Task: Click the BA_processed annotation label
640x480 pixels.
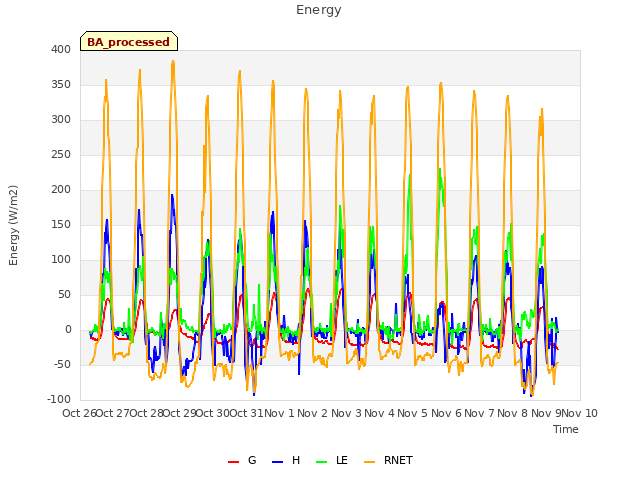Action: point(129,42)
